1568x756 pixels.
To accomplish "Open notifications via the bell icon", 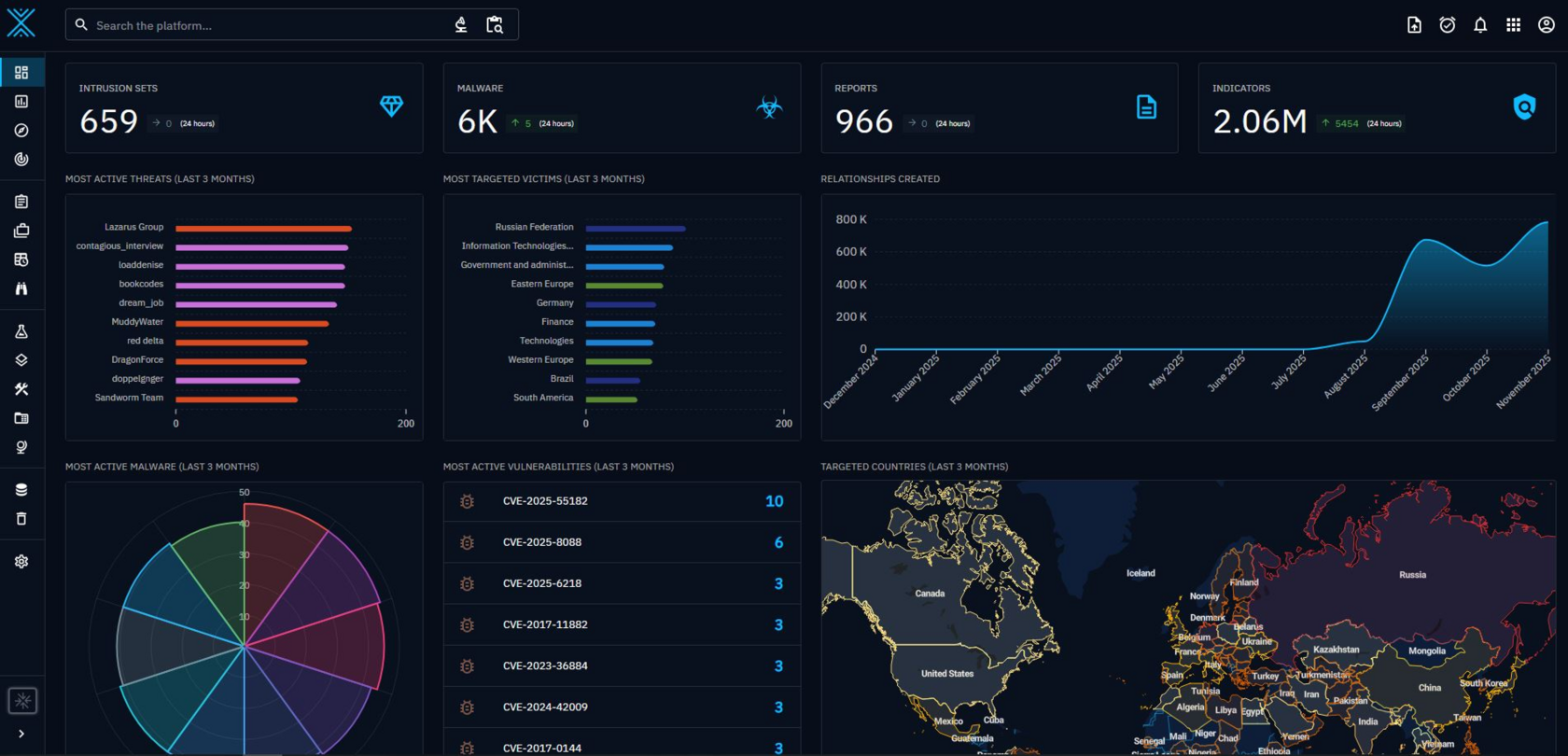I will 1480,25.
